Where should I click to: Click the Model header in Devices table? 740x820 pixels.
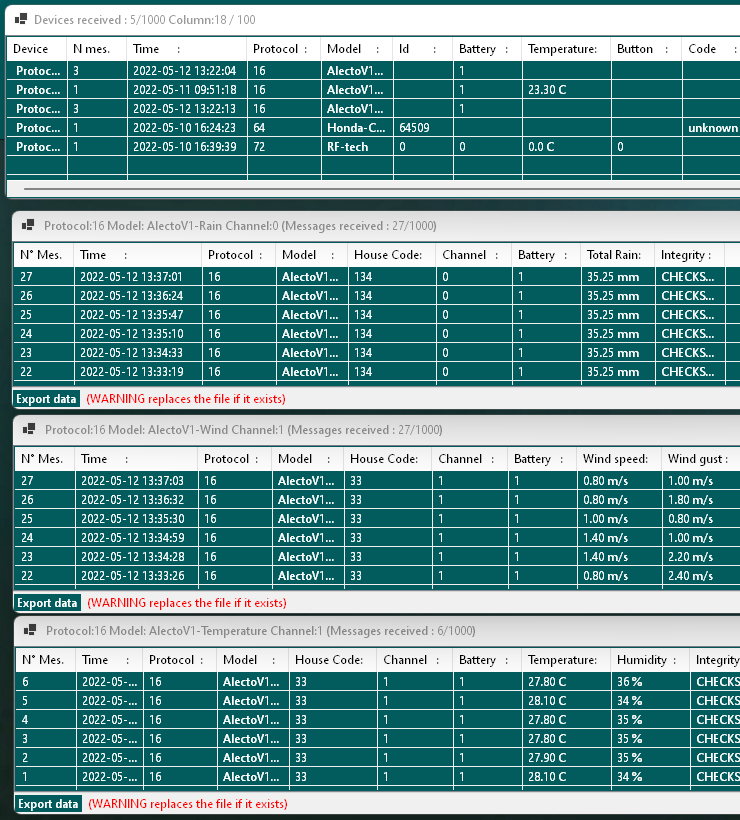pos(357,49)
